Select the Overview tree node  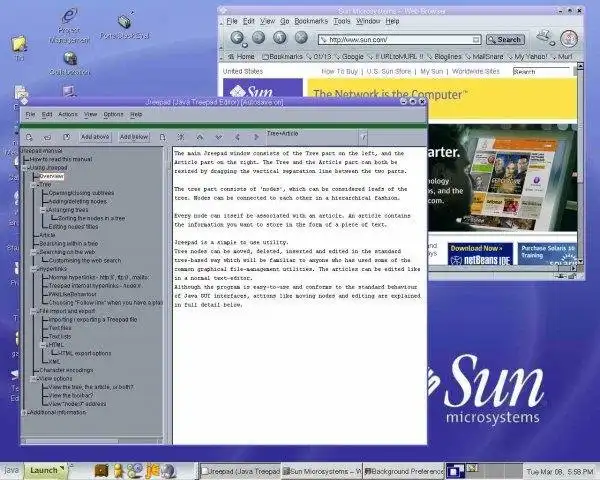coord(52,176)
